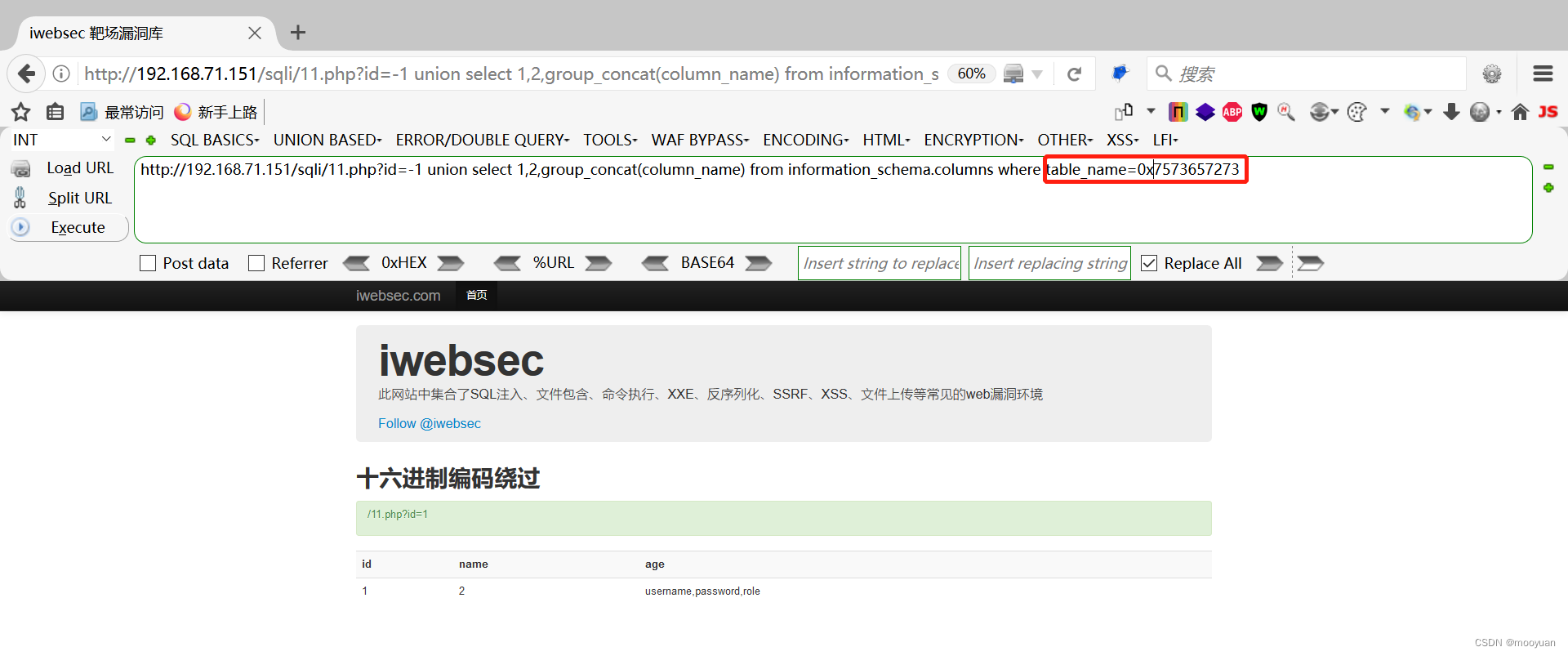Expand the UNION BASED menu
Image resolution: width=1568 pixels, height=656 pixels.
tap(327, 140)
